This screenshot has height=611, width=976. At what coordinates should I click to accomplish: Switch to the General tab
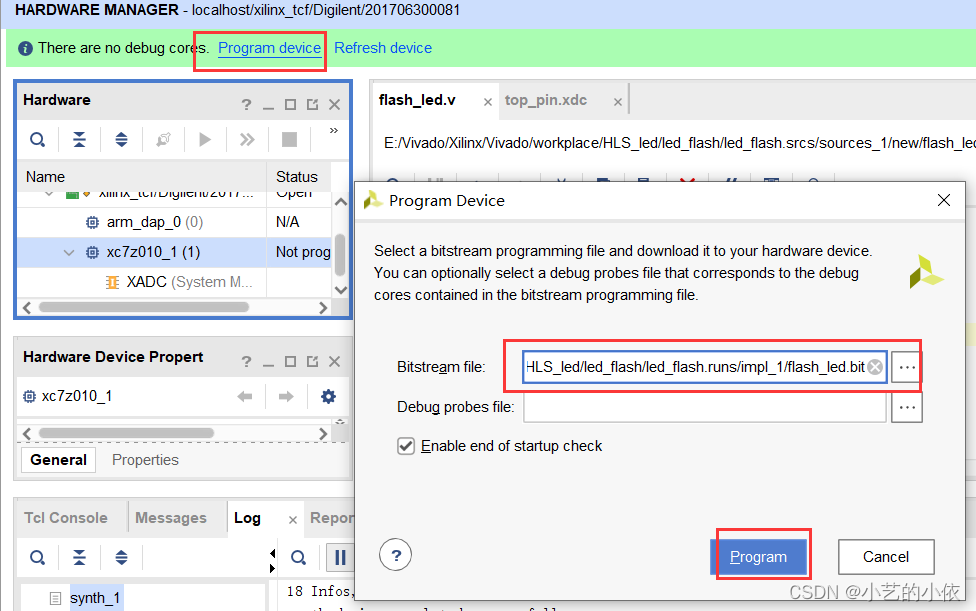pyautogui.click(x=59, y=460)
